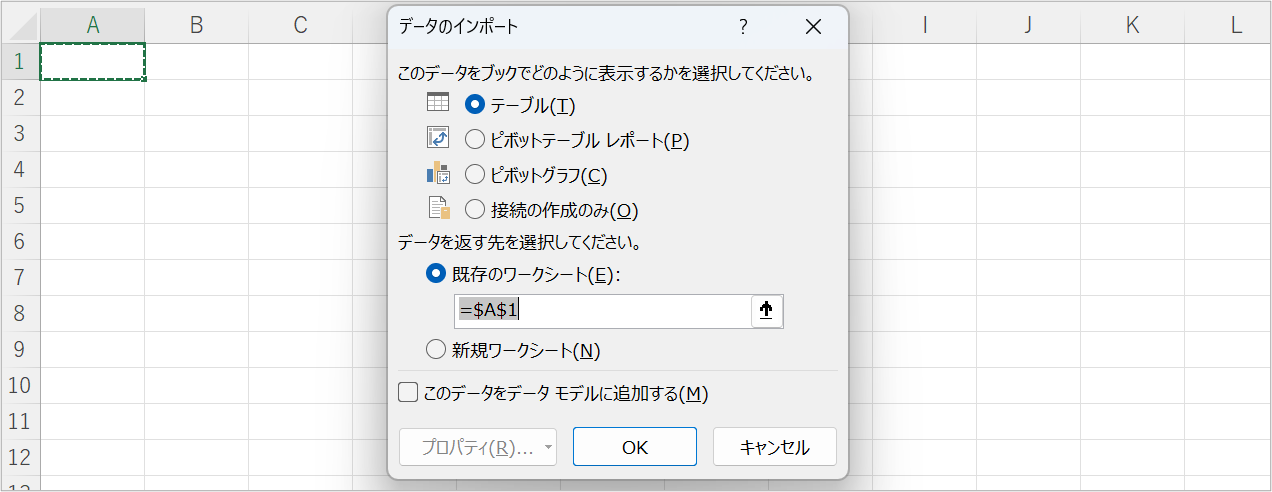
Task: Select column B header
Action: click(x=196, y=26)
